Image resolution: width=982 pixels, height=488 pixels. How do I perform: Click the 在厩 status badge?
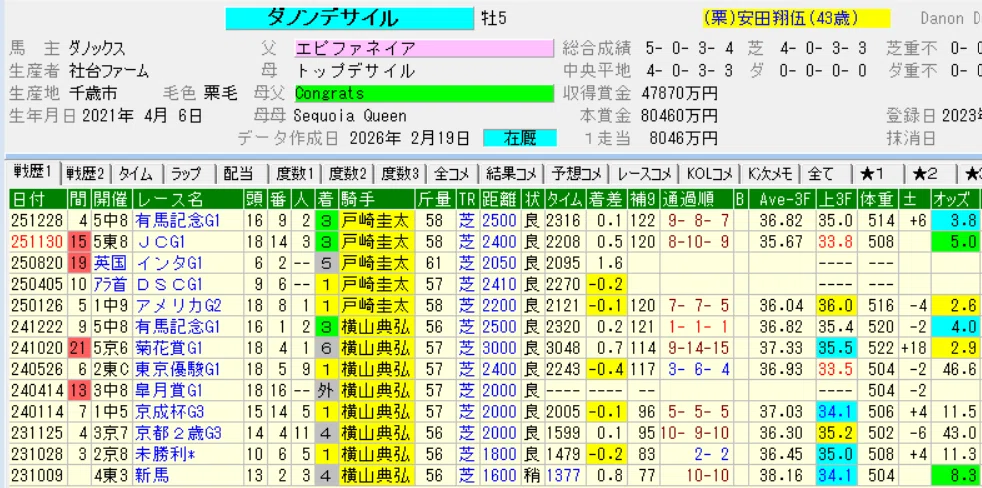(x=520, y=138)
